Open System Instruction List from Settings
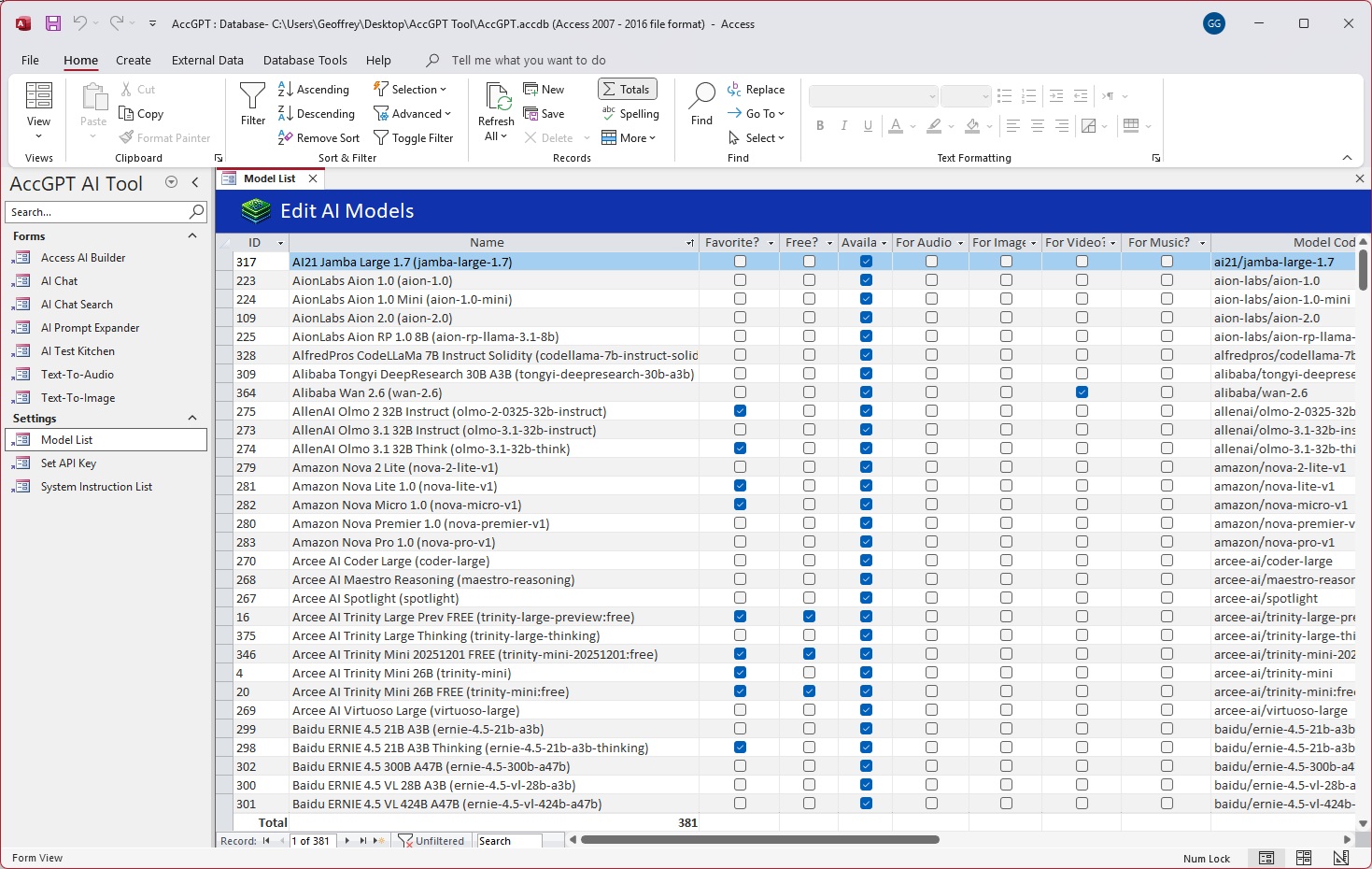This screenshot has width=1372, height=869. 96,487
